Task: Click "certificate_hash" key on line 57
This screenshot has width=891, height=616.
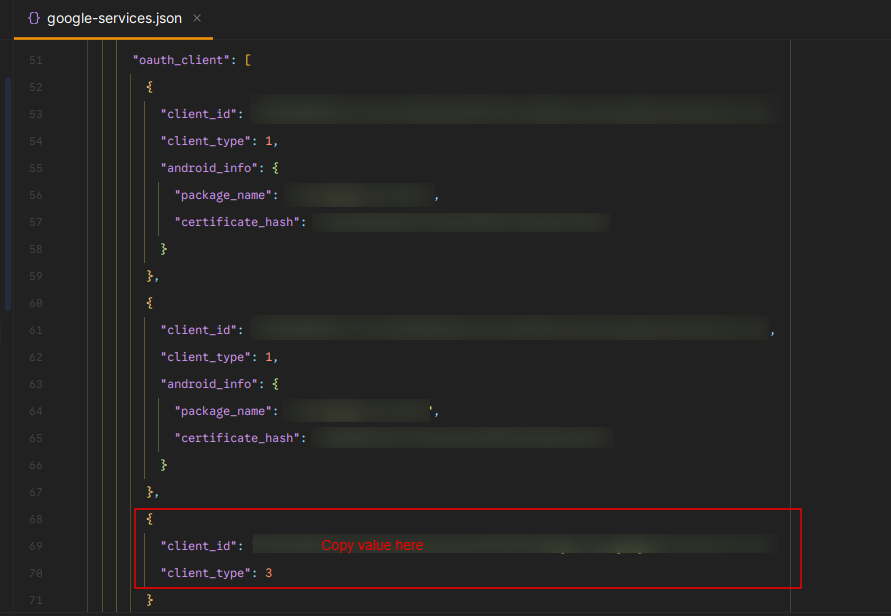Action: pyautogui.click(x=239, y=222)
